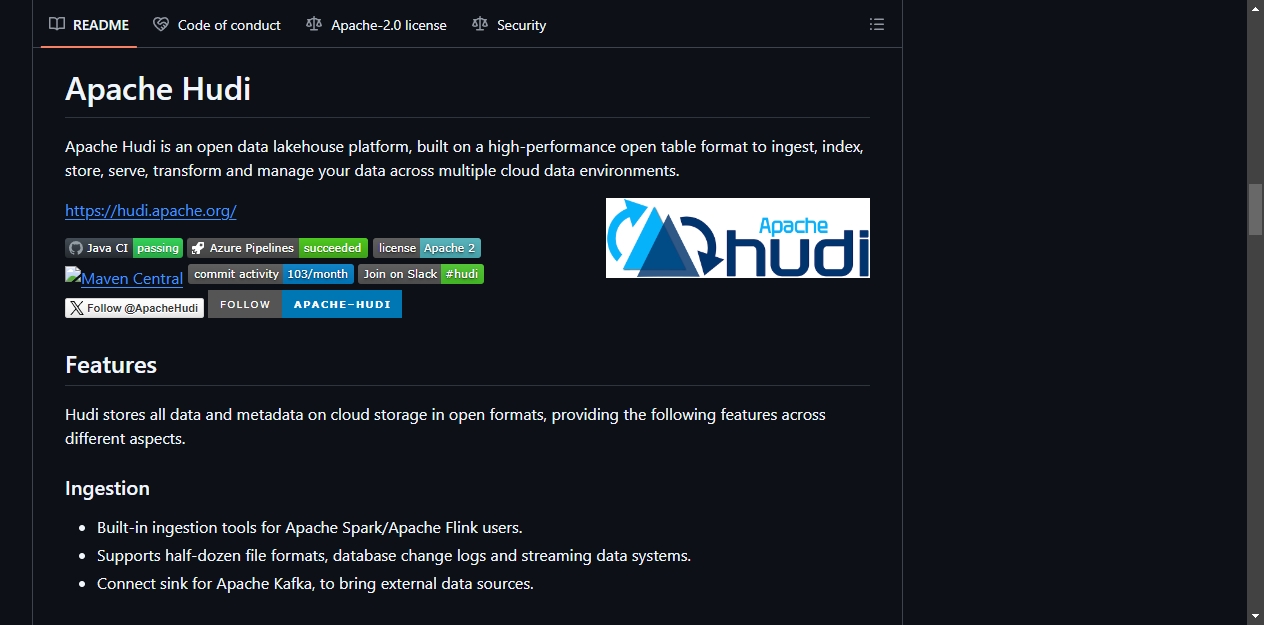The image size is (1264, 625).
Task: Click the 'Supports half-dozen file formats' bullet
Action: [x=394, y=555]
